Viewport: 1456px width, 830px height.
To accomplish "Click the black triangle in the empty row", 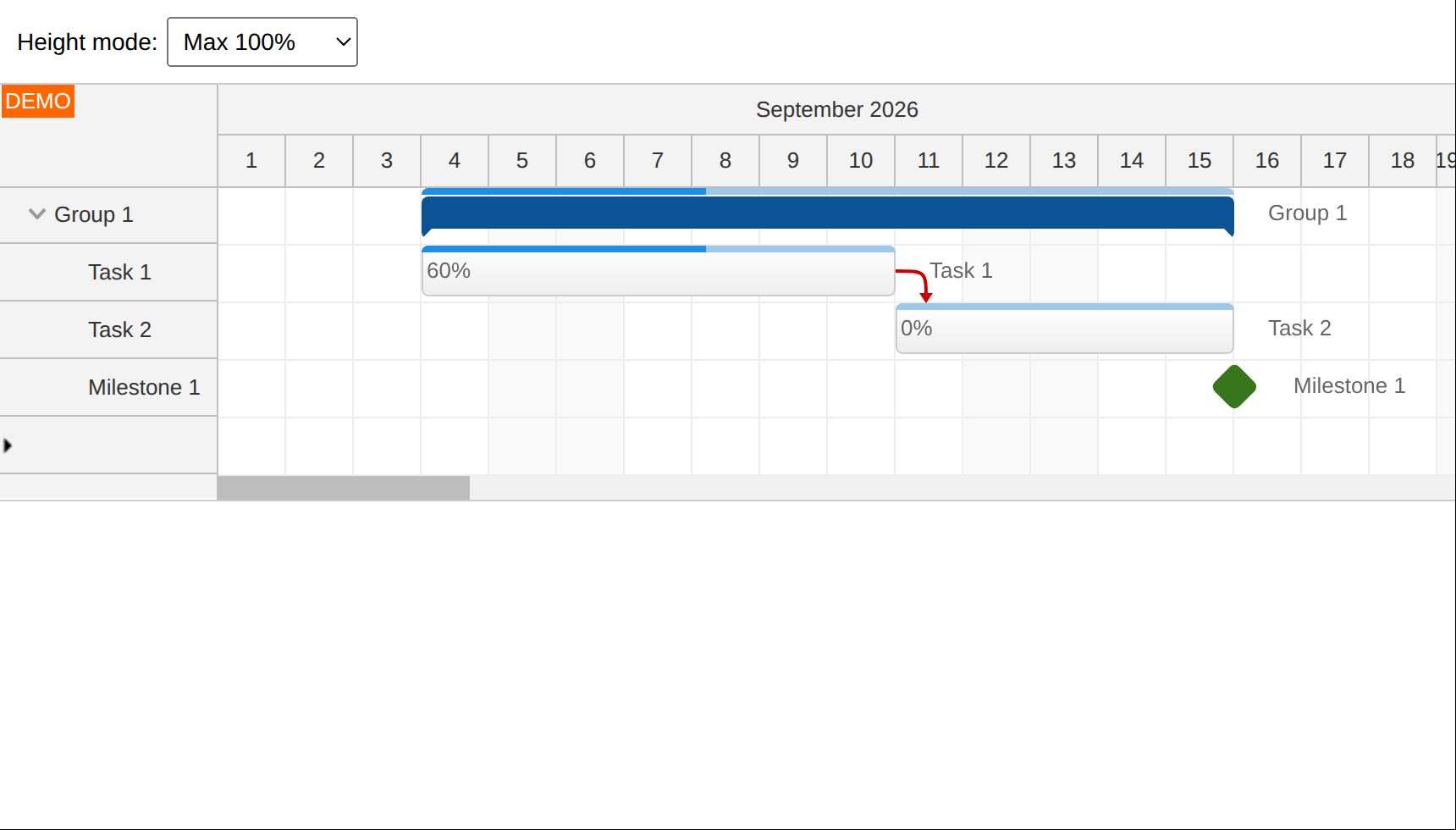I will (x=8, y=445).
